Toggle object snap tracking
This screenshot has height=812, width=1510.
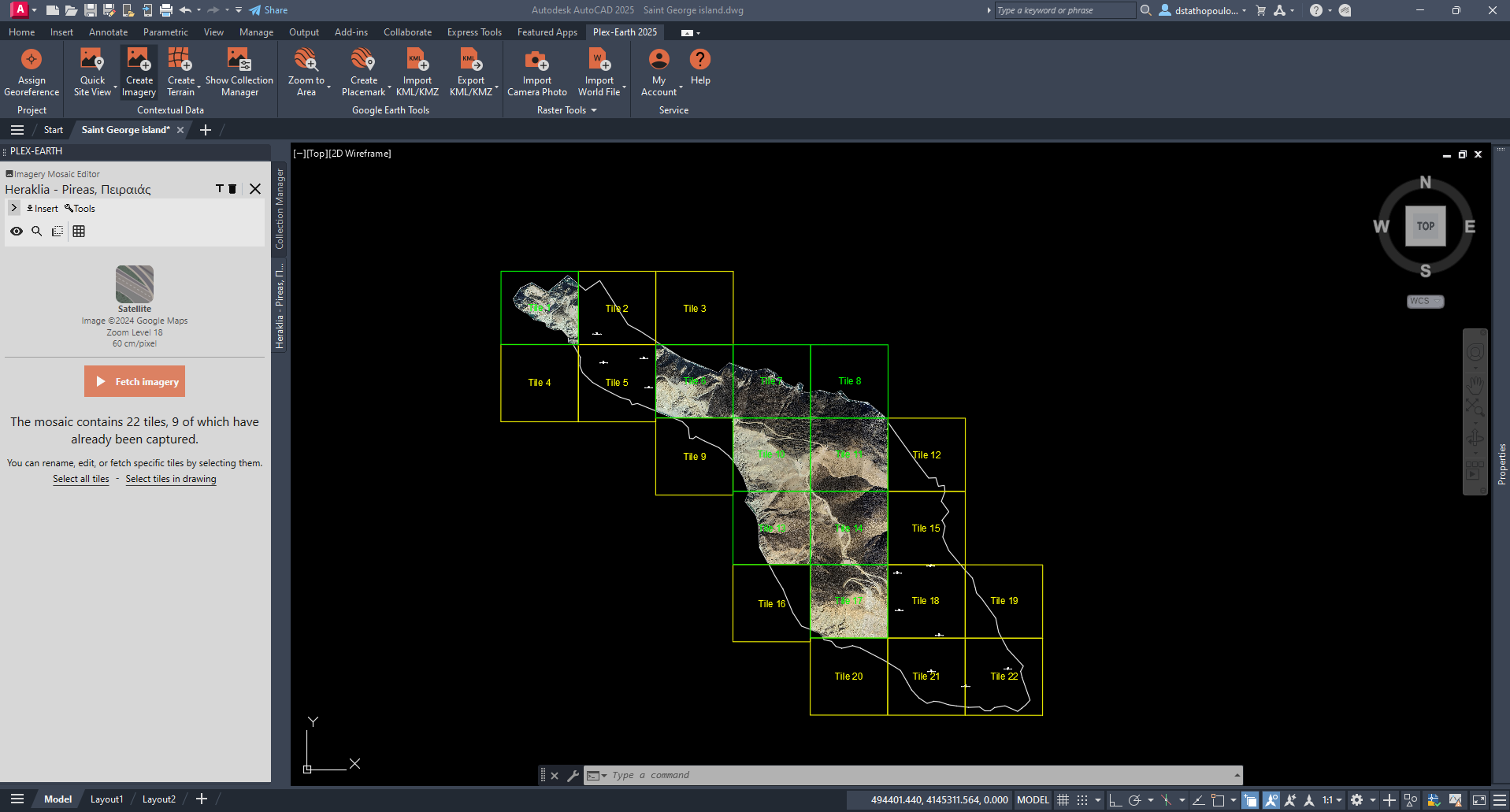point(1198,800)
